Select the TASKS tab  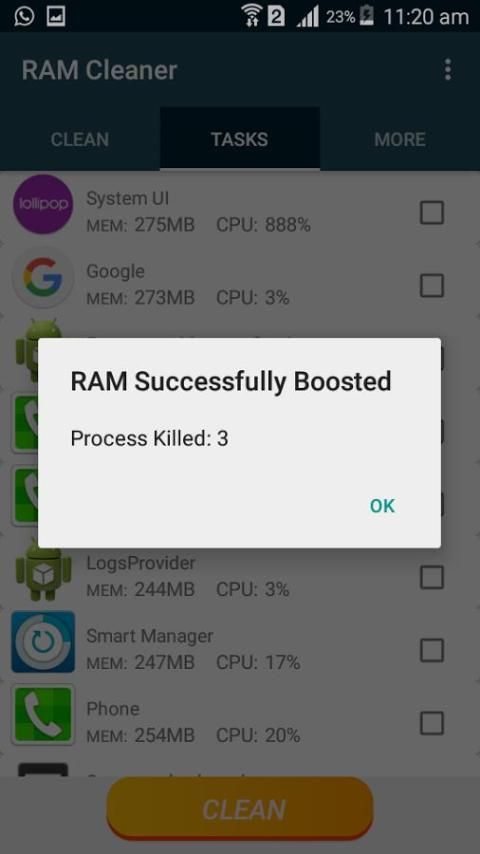(x=240, y=139)
